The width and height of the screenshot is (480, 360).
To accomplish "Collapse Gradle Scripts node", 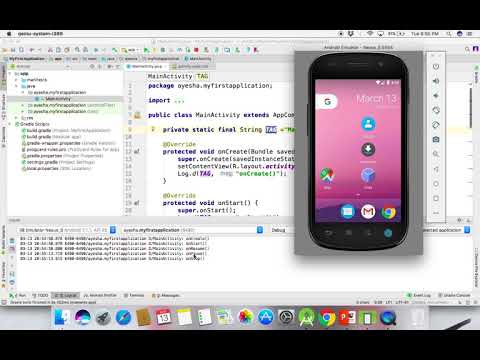I will [x=10, y=124].
